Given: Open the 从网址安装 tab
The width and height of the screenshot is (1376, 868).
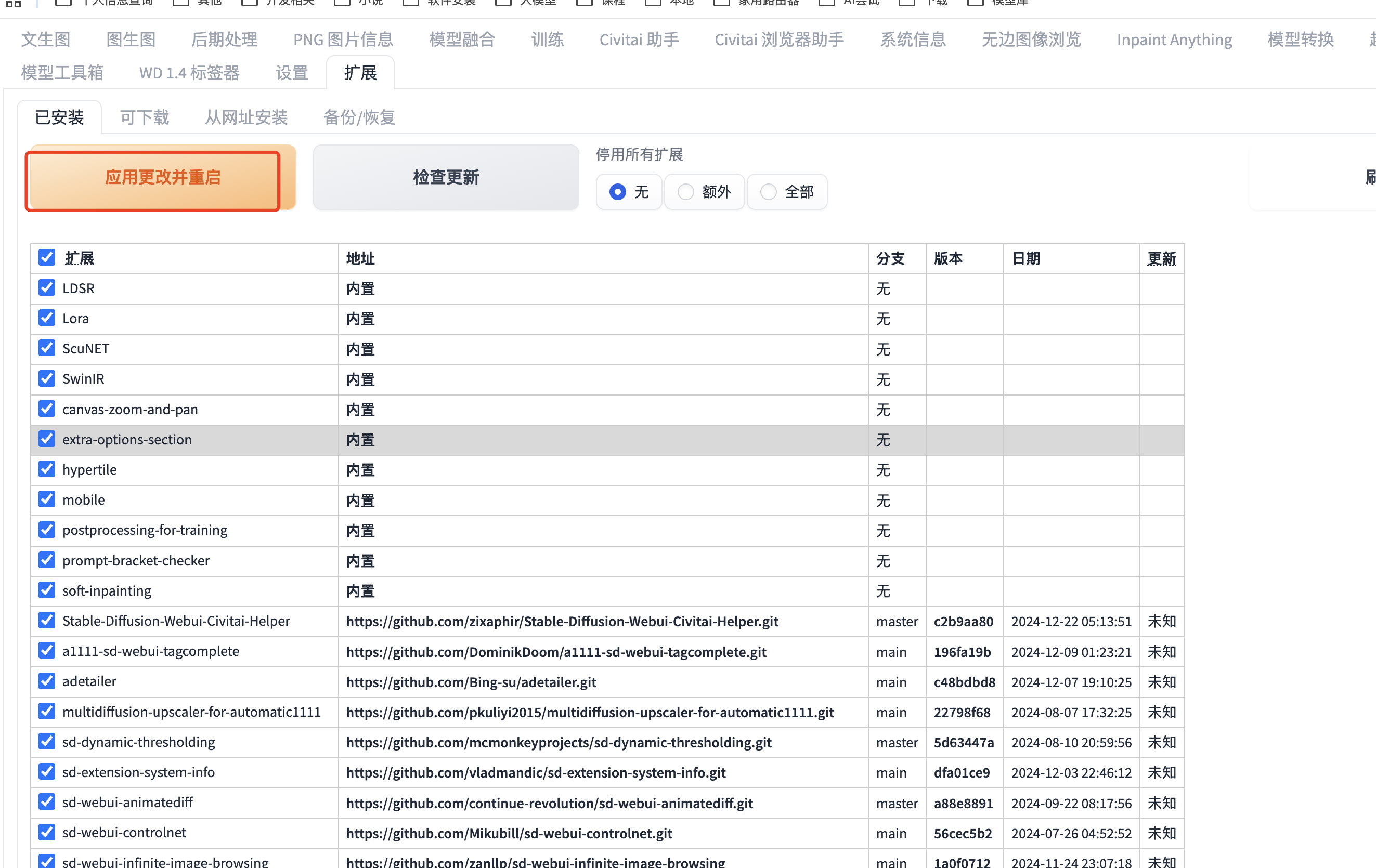Looking at the screenshot, I should pos(246,117).
